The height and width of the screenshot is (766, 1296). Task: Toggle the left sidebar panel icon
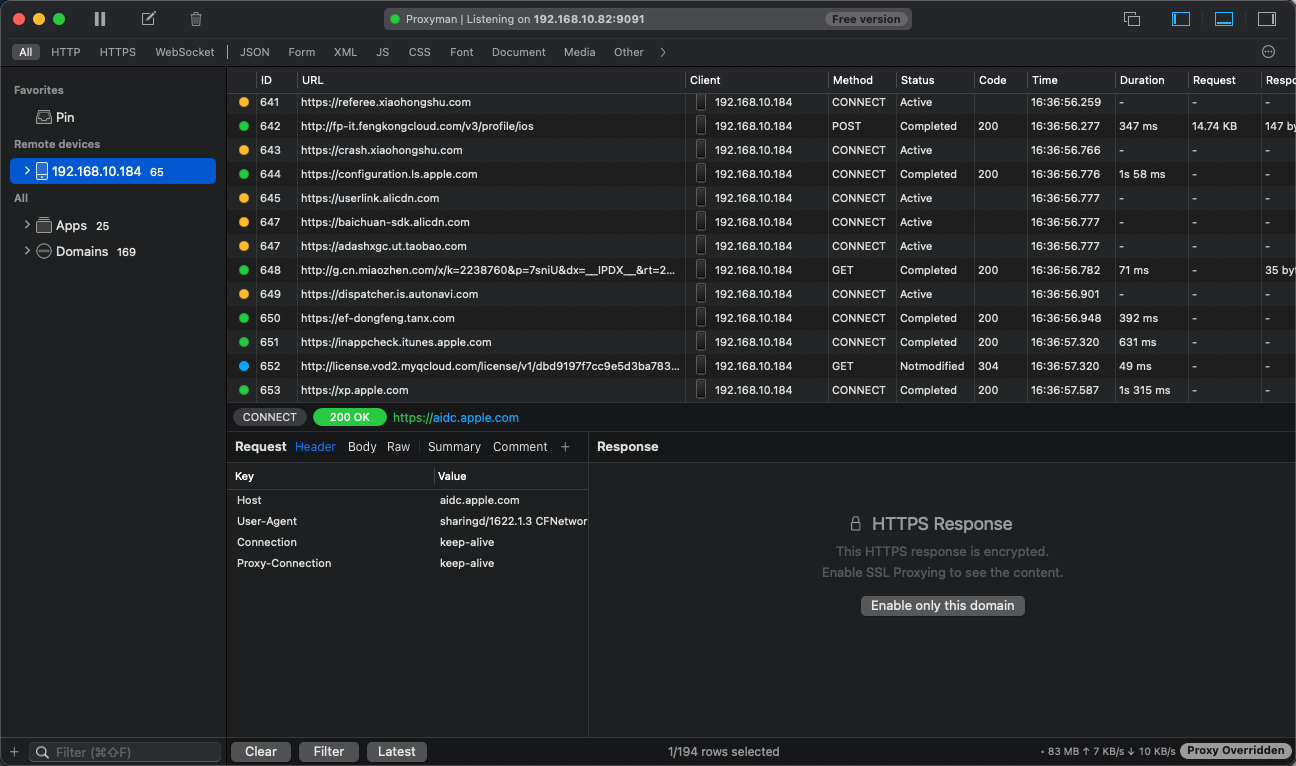click(x=1181, y=19)
